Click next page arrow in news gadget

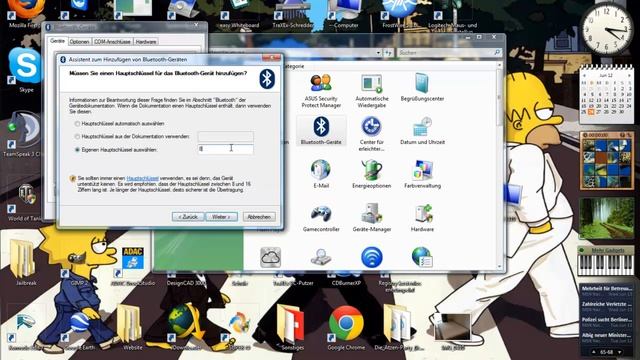pyautogui.click(x=620, y=352)
